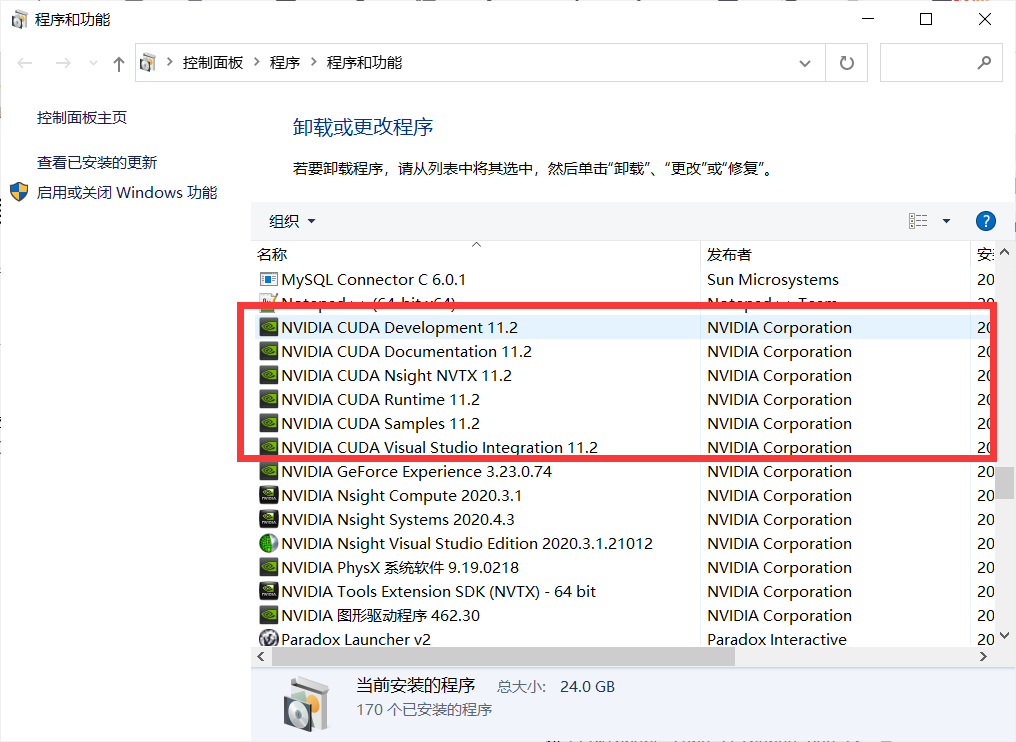Viewport: 1016px width, 742px height.
Task: Click the NVIDIA GeForce Experience program icon
Action: (268, 471)
